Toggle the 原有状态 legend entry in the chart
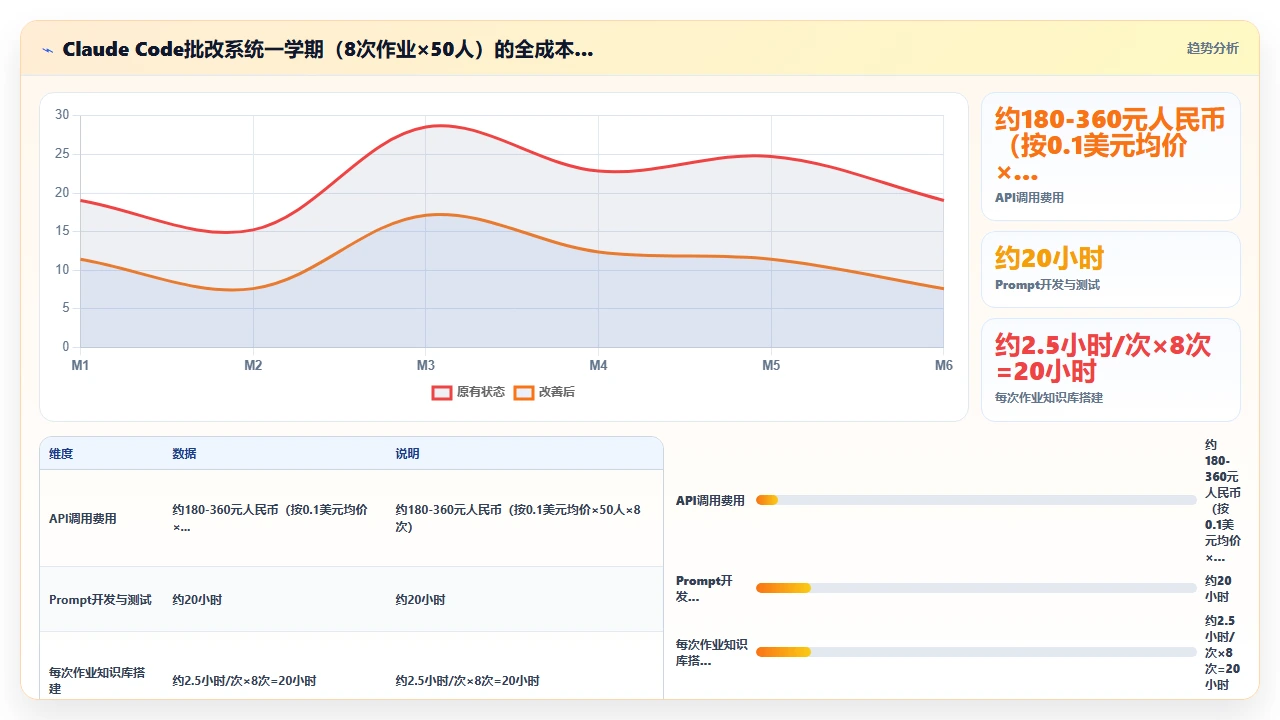Screen dimensions: 1280x720 coord(468,392)
